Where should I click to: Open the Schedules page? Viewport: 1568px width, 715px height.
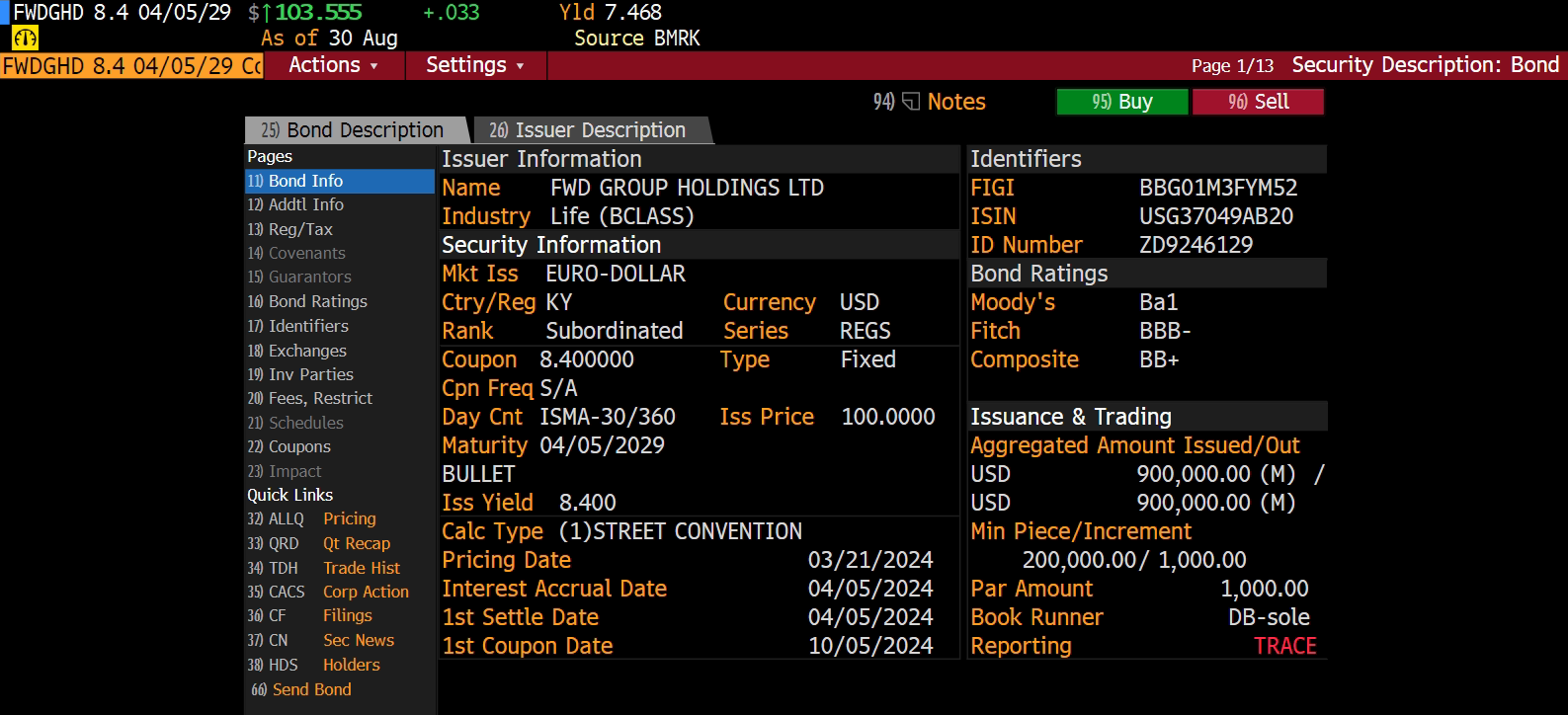(x=340, y=423)
